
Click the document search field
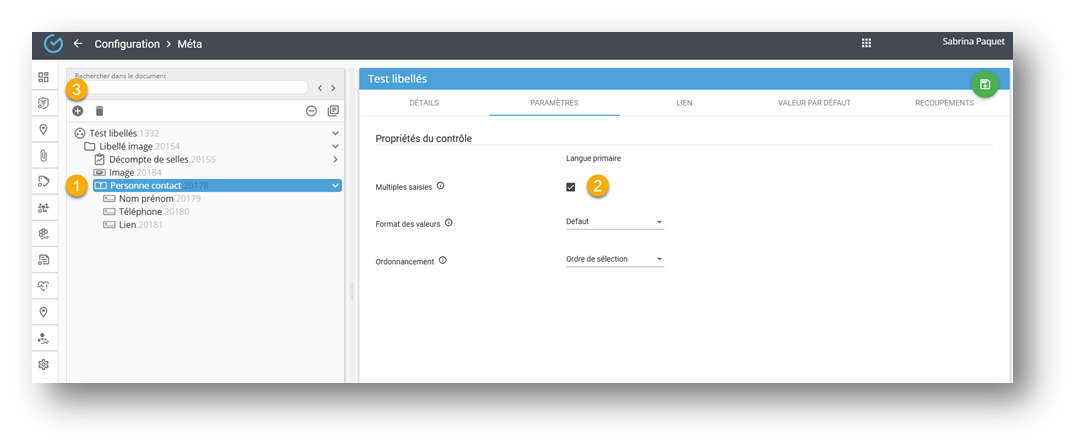(190, 88)
